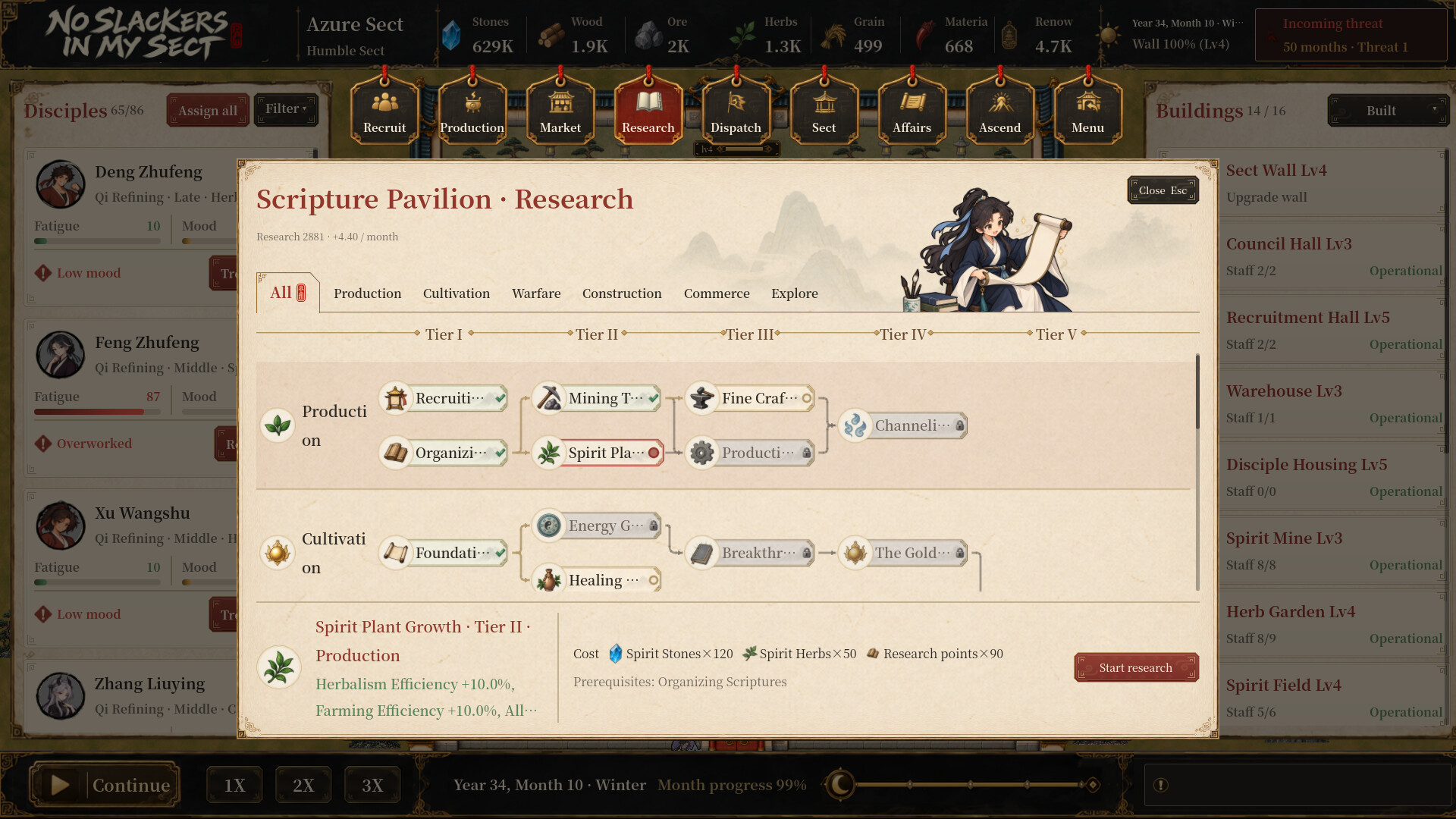The image size is (1456, 819).
Task: Open the Recruit panel
Action: [x=384, y=109]
